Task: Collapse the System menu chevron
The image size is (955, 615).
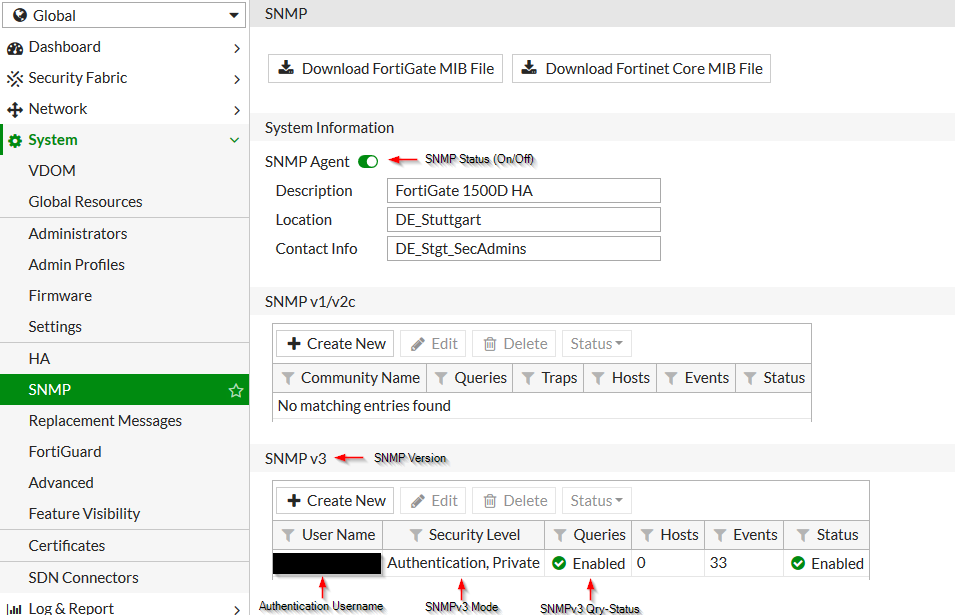Action: (234, 140)
